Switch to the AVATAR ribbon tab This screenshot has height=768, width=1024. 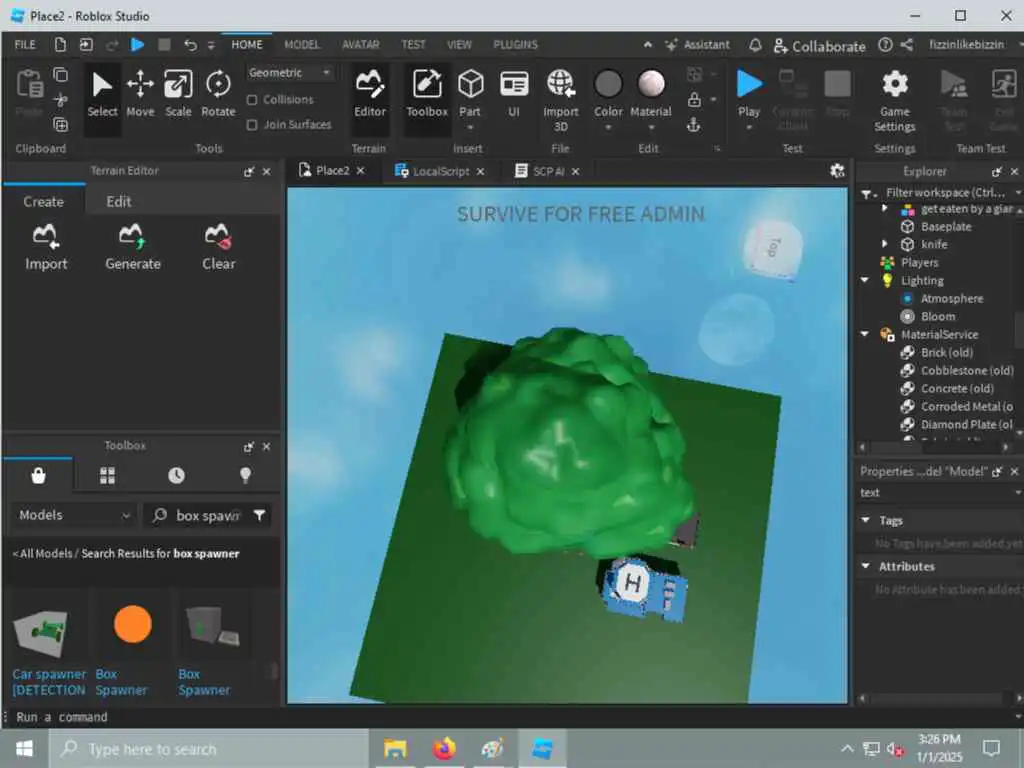360,44
